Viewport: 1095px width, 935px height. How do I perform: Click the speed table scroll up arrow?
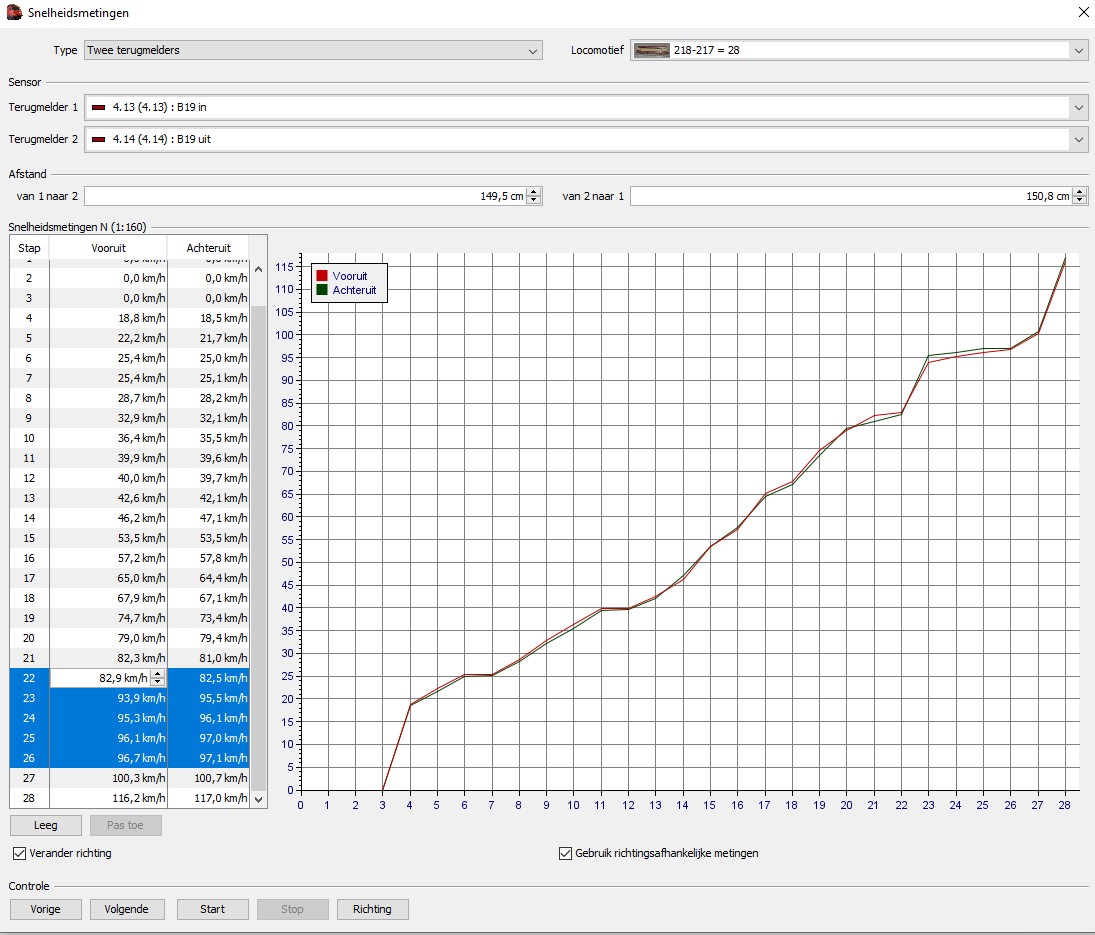[258, 269]
